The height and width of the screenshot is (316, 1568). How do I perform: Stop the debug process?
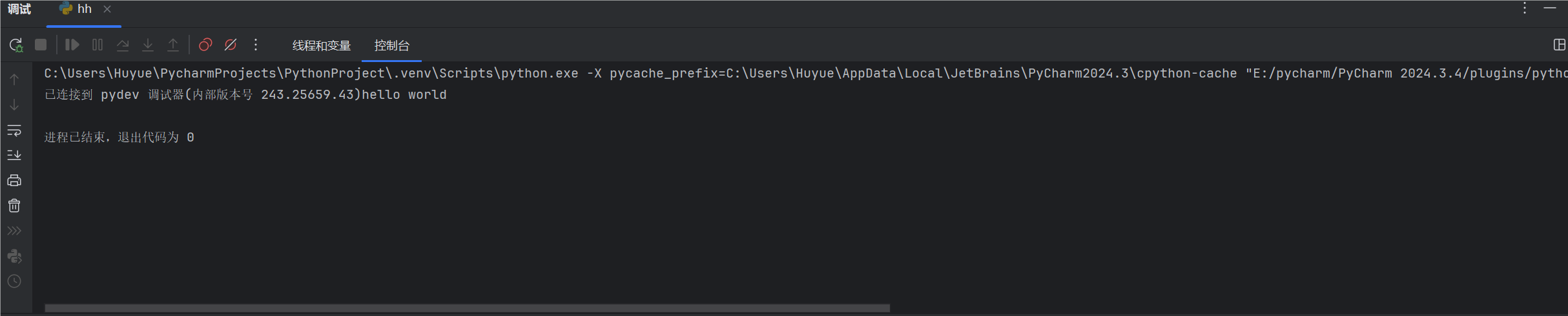(x=41, y=45)
